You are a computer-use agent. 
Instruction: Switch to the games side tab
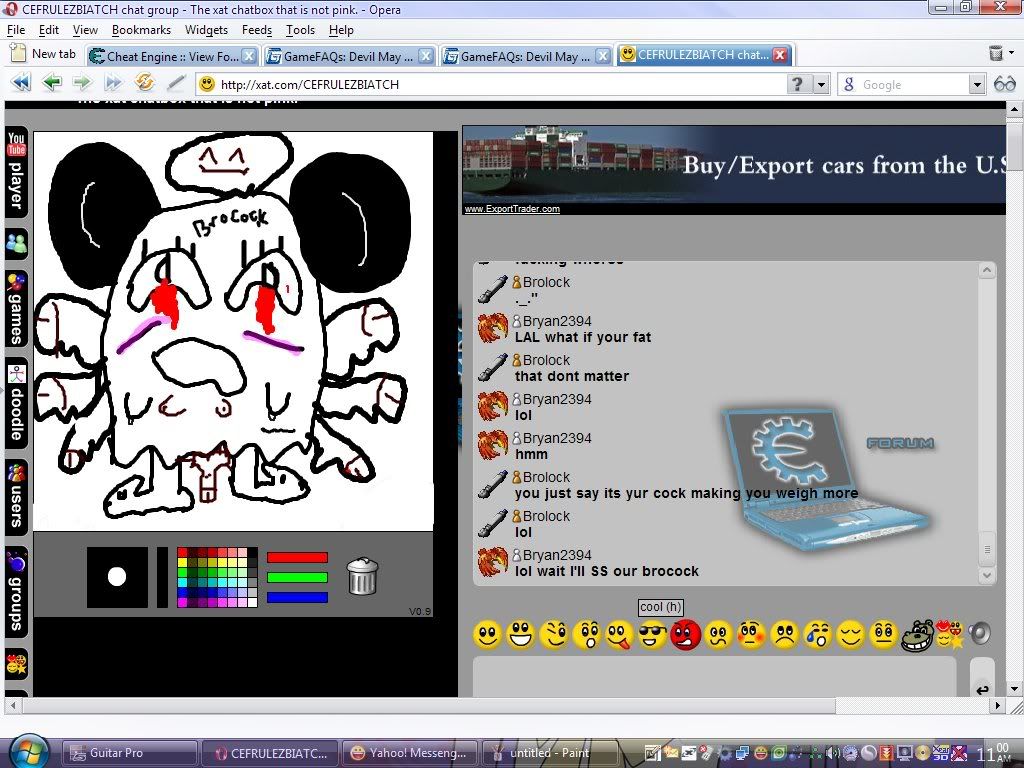pyautogui.click(x=16, y=308)
